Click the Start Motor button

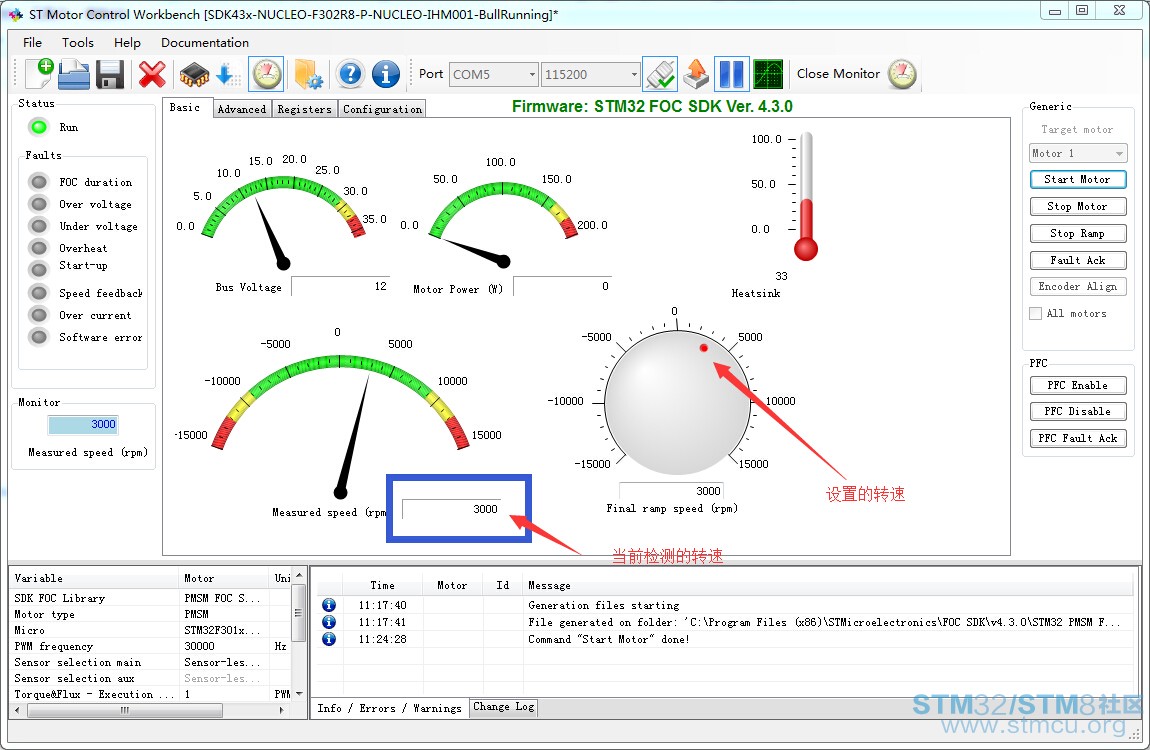coord(1077,179)
